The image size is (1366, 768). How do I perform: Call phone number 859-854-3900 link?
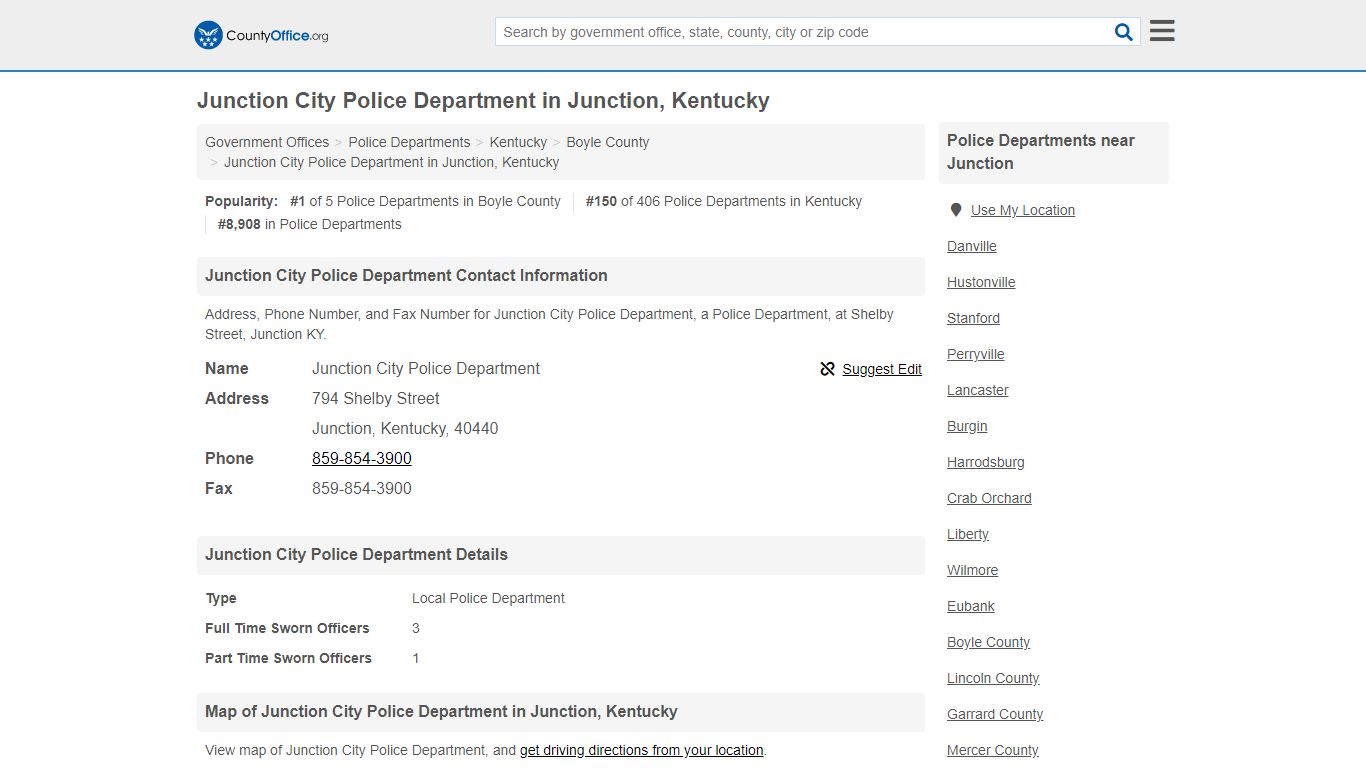point(362,458)
